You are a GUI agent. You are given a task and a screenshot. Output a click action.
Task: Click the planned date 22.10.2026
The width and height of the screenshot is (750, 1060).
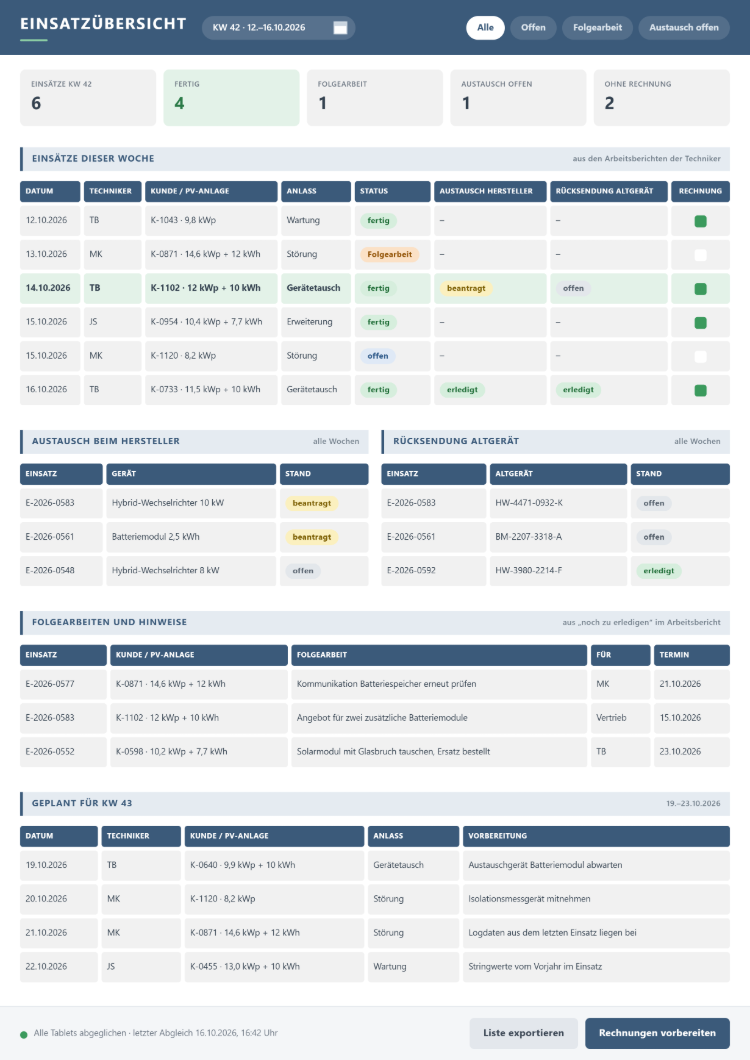pyautogui.click(x=59, y=967)
